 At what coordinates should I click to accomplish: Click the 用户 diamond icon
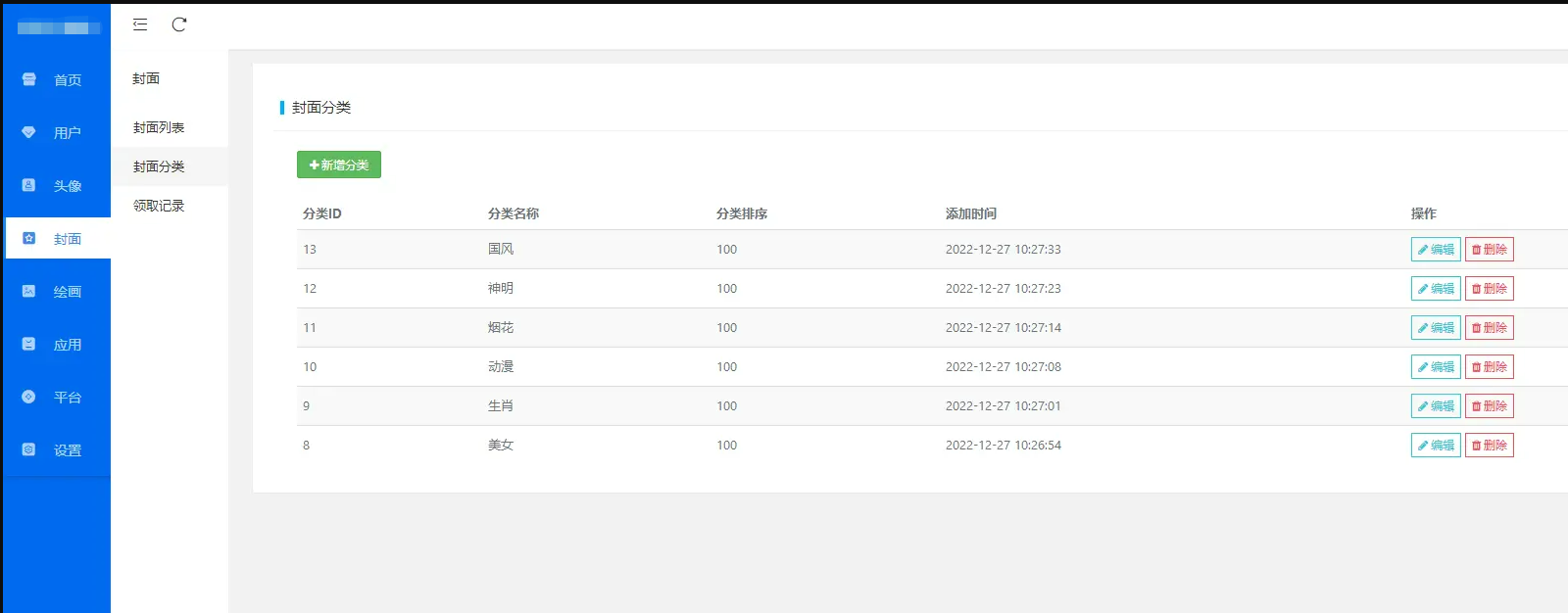click(28, 132)
